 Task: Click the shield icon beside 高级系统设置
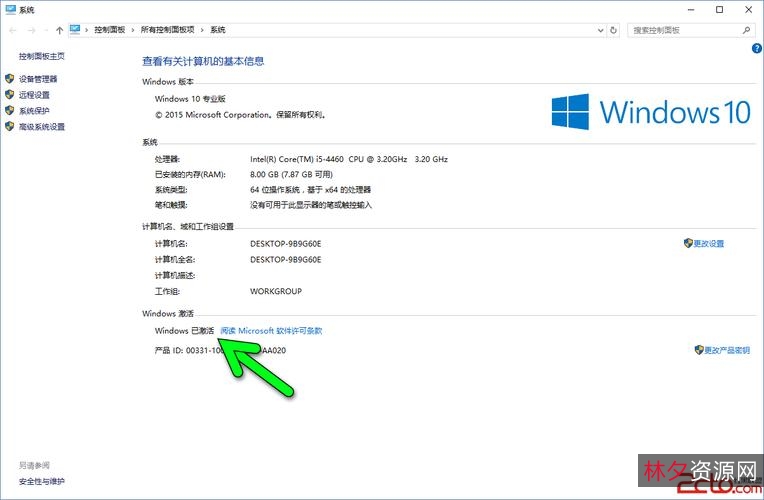point(9,126)
